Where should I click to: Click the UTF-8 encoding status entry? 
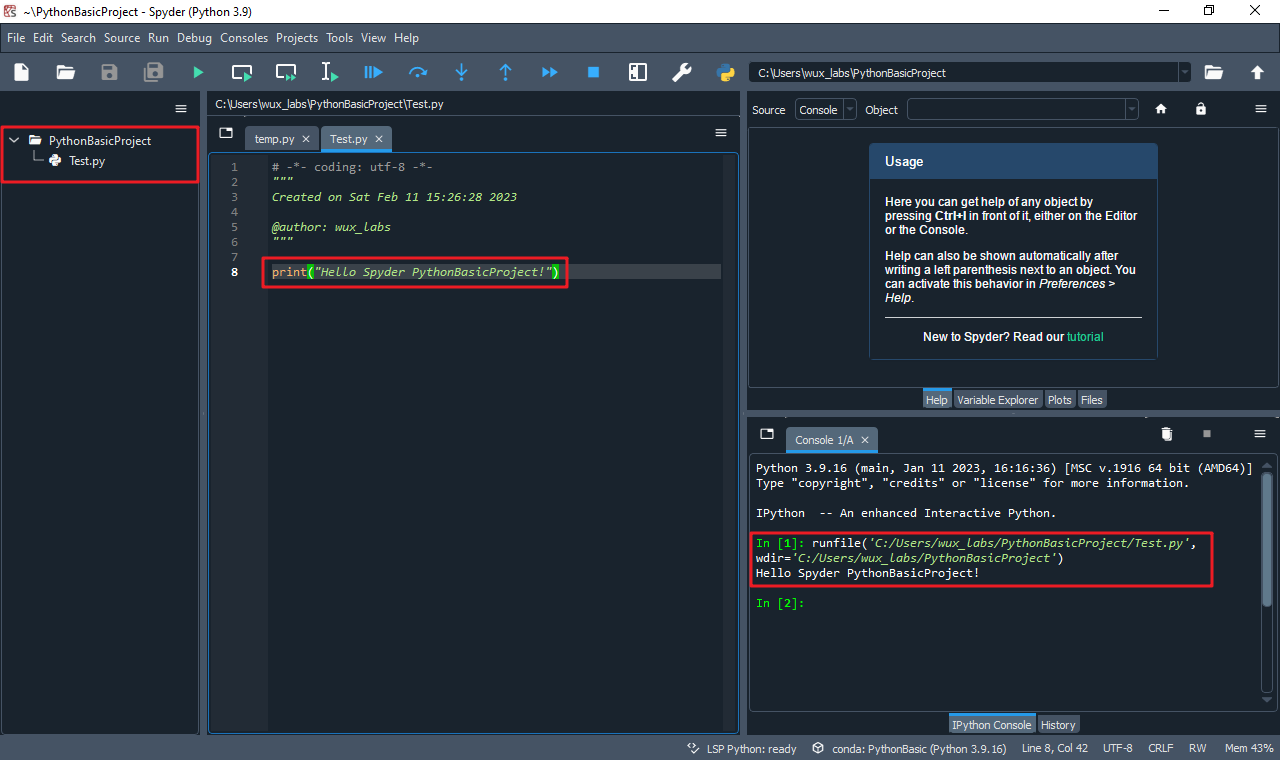pos(1118,748)
